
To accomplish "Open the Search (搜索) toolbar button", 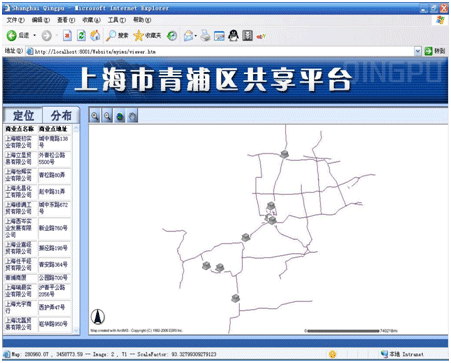I will [x=117, y=35].
